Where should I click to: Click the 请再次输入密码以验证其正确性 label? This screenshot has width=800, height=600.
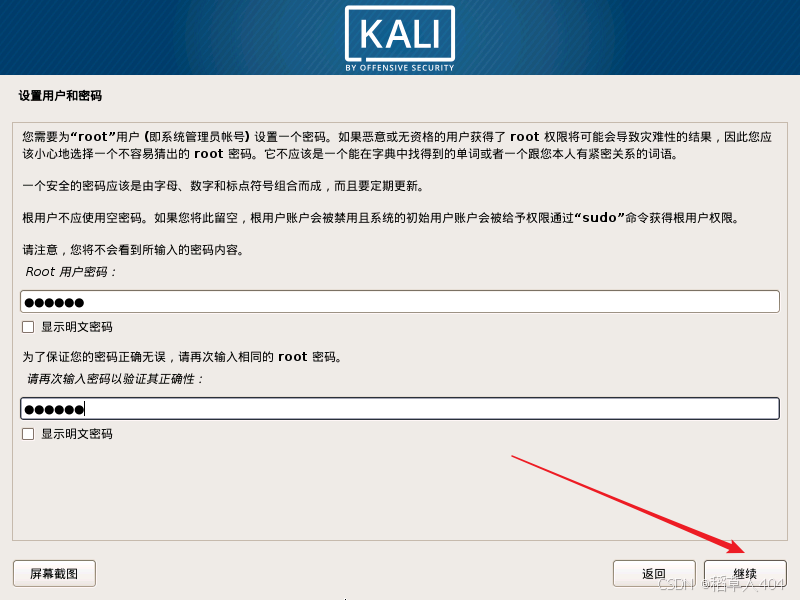[x=115, y=379]
